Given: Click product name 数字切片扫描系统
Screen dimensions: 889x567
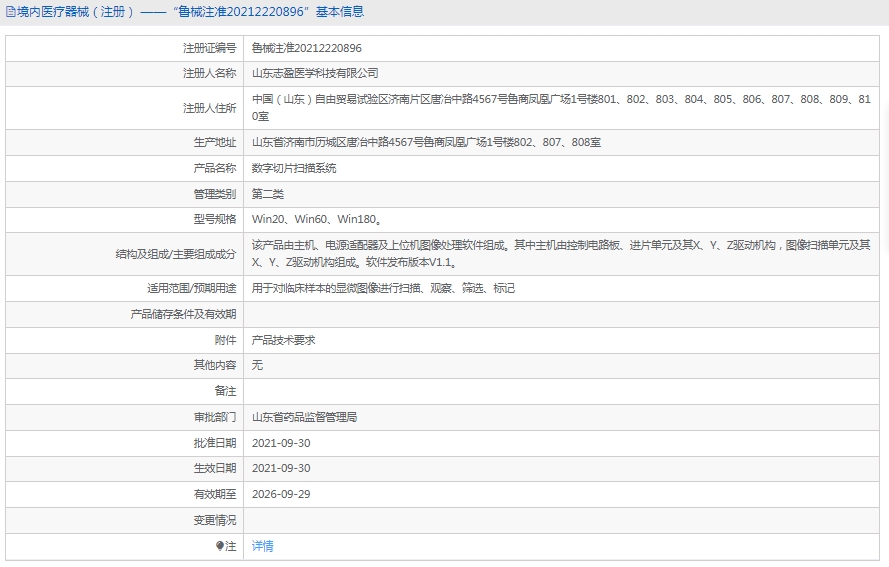Looking at the screenshot, I should click(x=294, y=168).
